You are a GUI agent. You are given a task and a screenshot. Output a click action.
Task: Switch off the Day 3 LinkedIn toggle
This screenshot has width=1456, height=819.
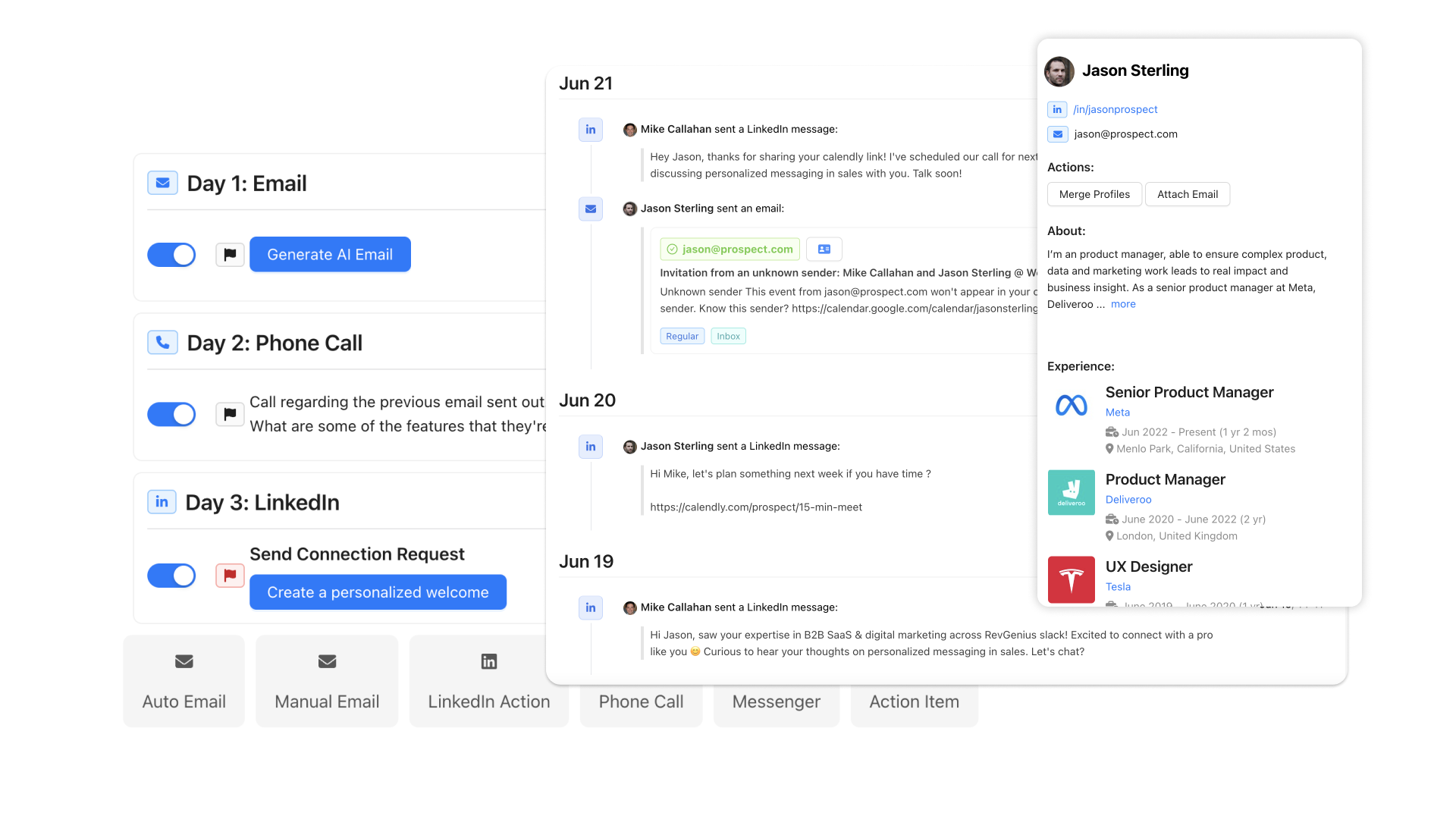(x=172, y=576)
